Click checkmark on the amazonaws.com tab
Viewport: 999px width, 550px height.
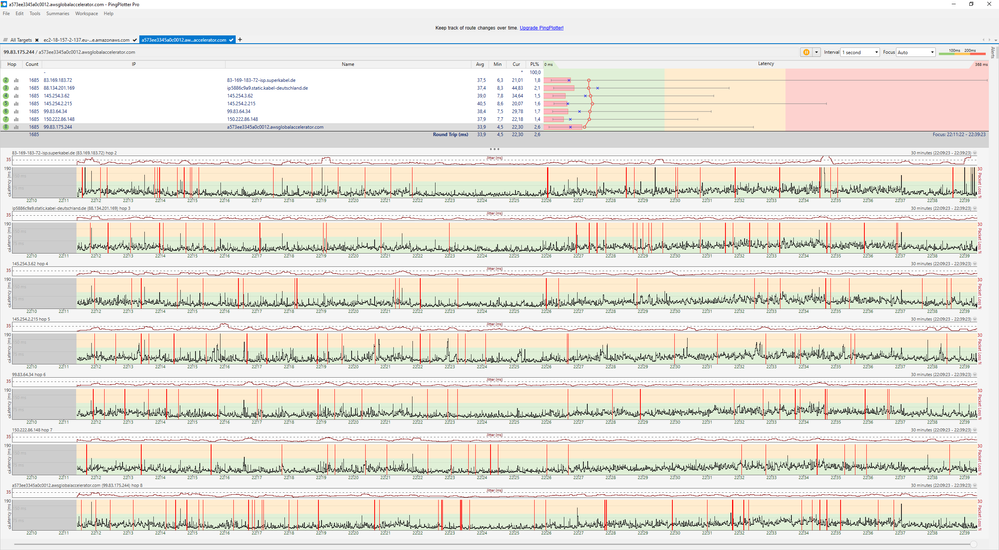(x=134, y=40)
